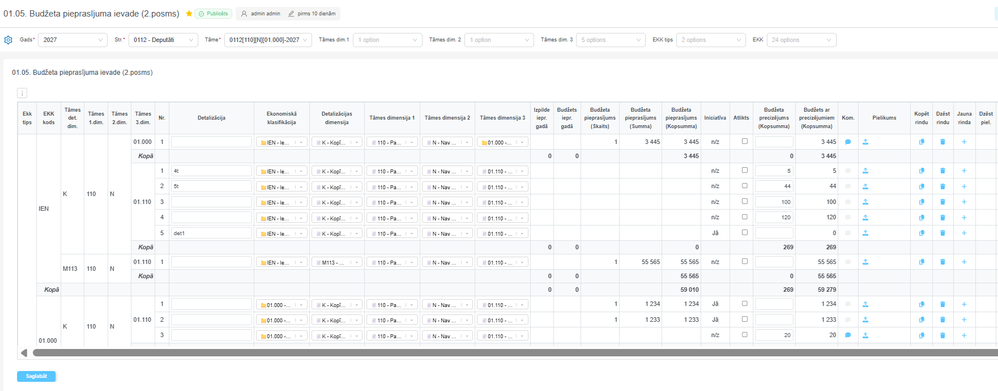Tick Atlikts checkbox in the 4t row

point(744,170)
